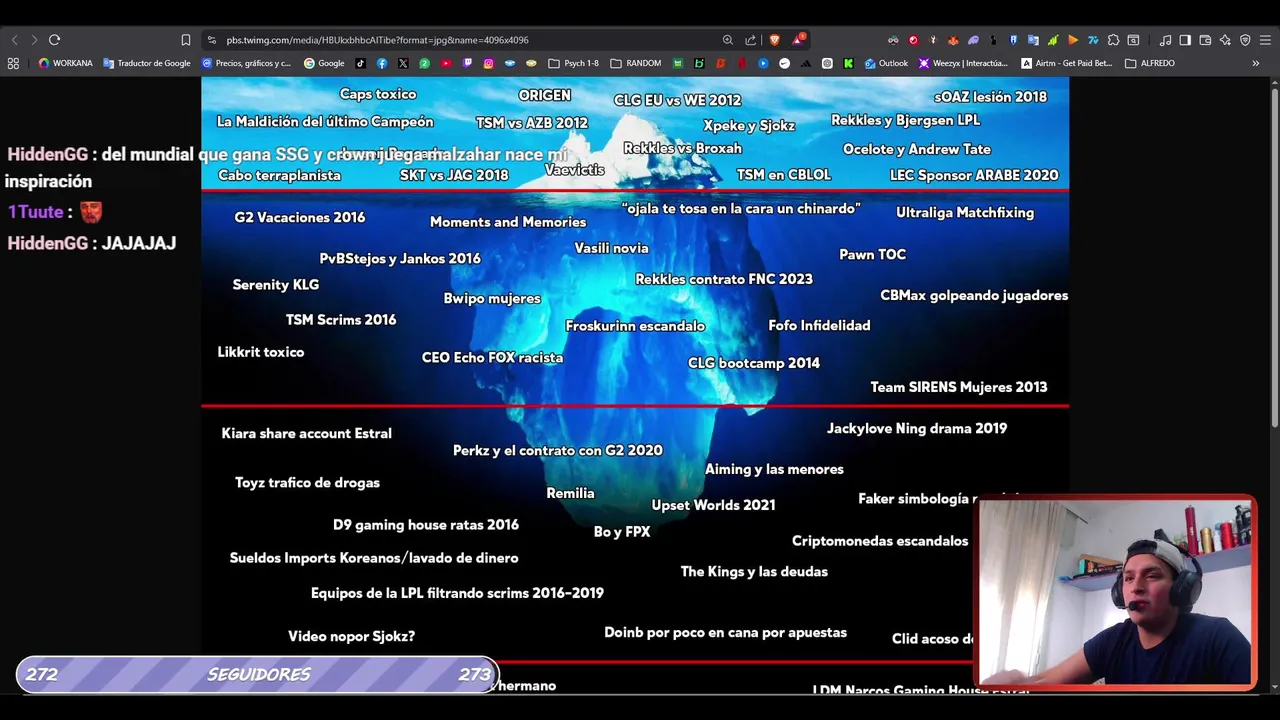The image size is (1280, 720).
Task: Open the Facebook bookmark icon
Action: pos(381,63)
